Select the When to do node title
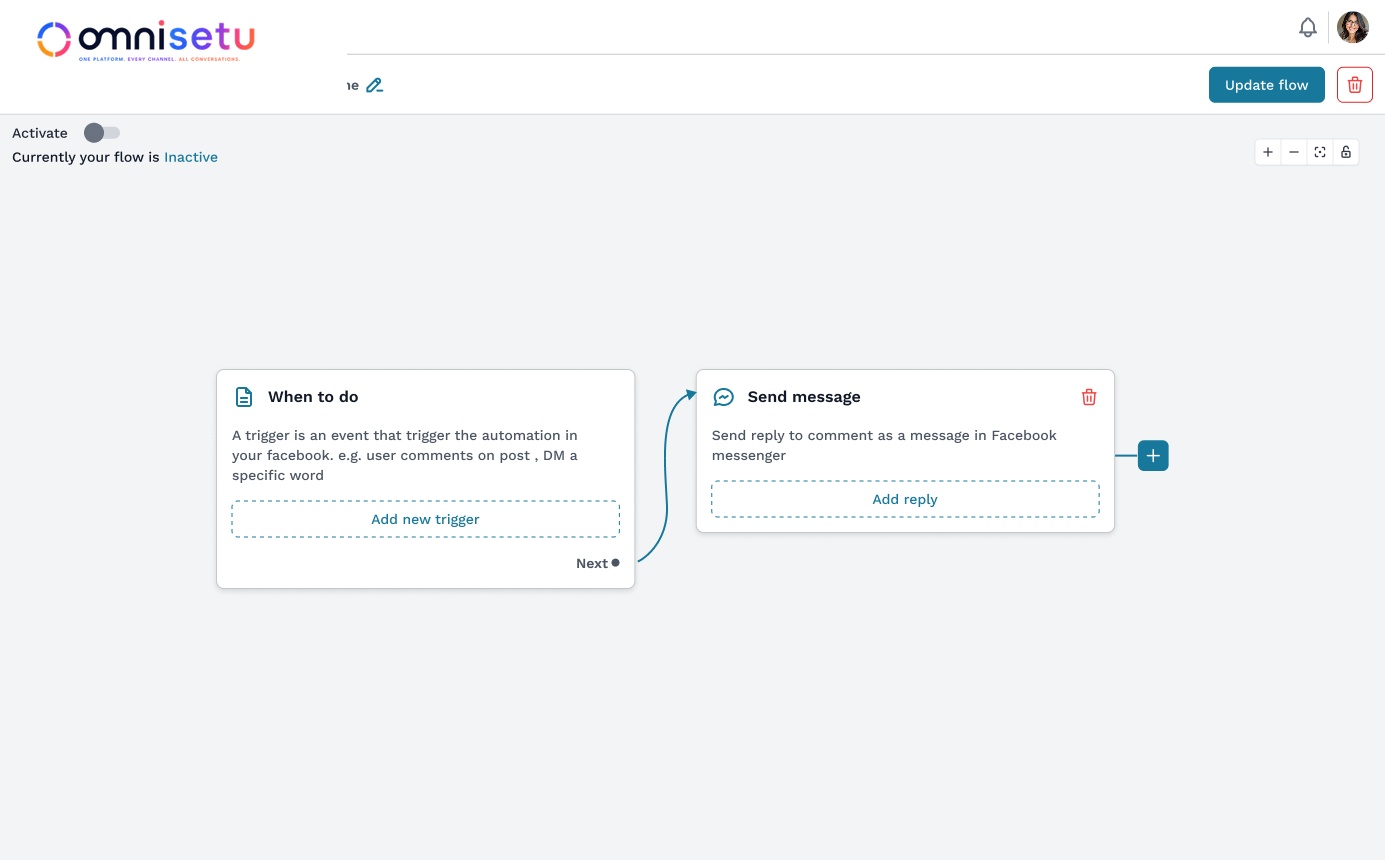 pyautogui.click(x=313, y=397)
